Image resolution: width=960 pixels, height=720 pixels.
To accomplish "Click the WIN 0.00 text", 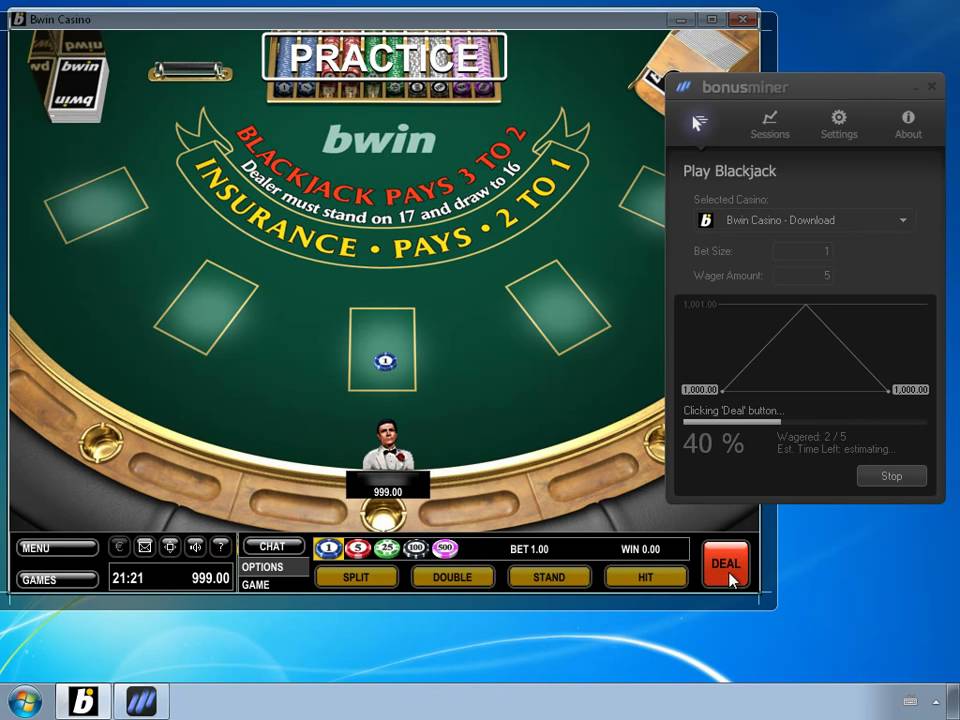I will click(x=640, y=549).
